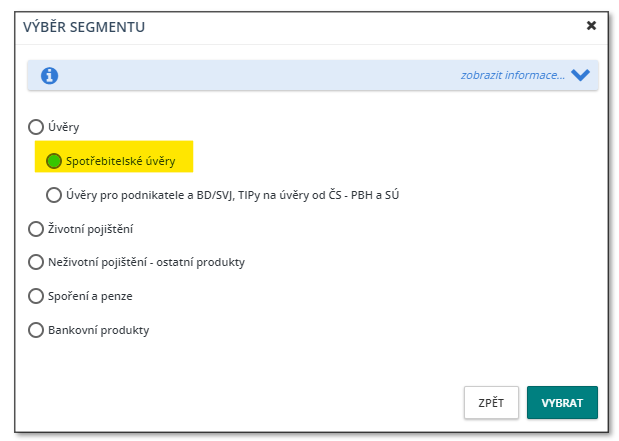Select Životní pojištění radio button
Screen dimensions: 619x441
(x=36, y=229)
